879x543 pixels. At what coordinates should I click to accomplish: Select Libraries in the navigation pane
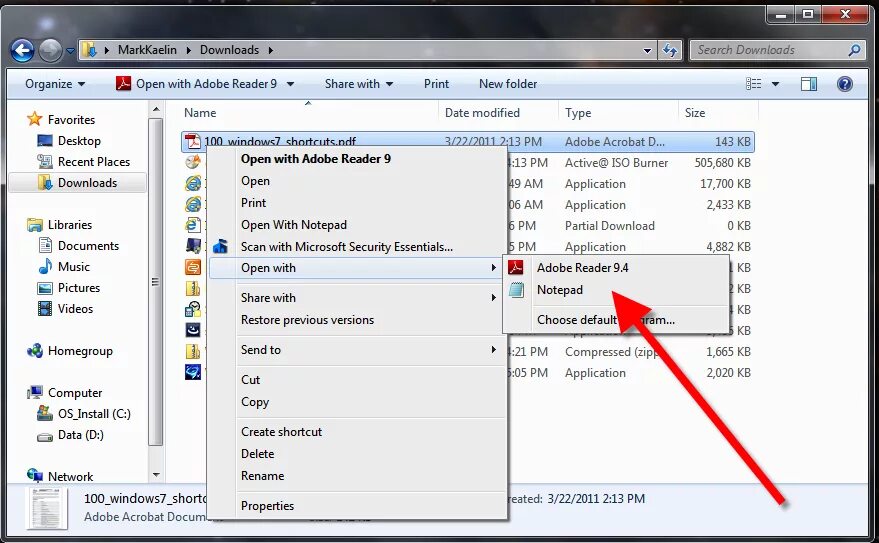pyautogui.click(x=70, y=225)
